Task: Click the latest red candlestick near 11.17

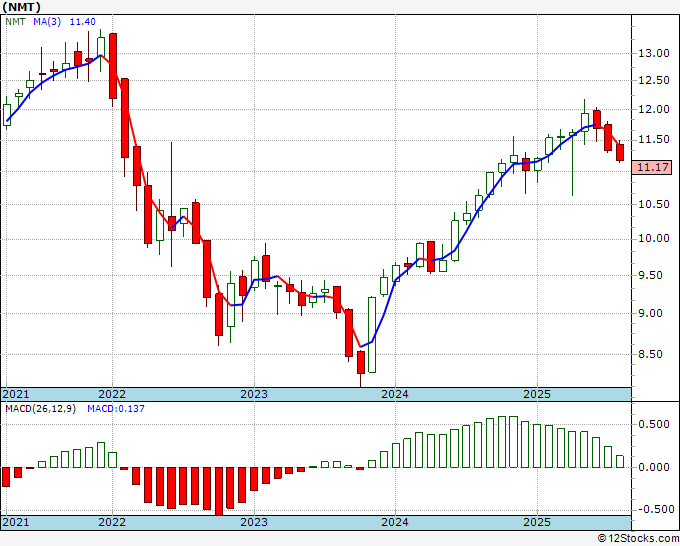Action: coord(620,152)
